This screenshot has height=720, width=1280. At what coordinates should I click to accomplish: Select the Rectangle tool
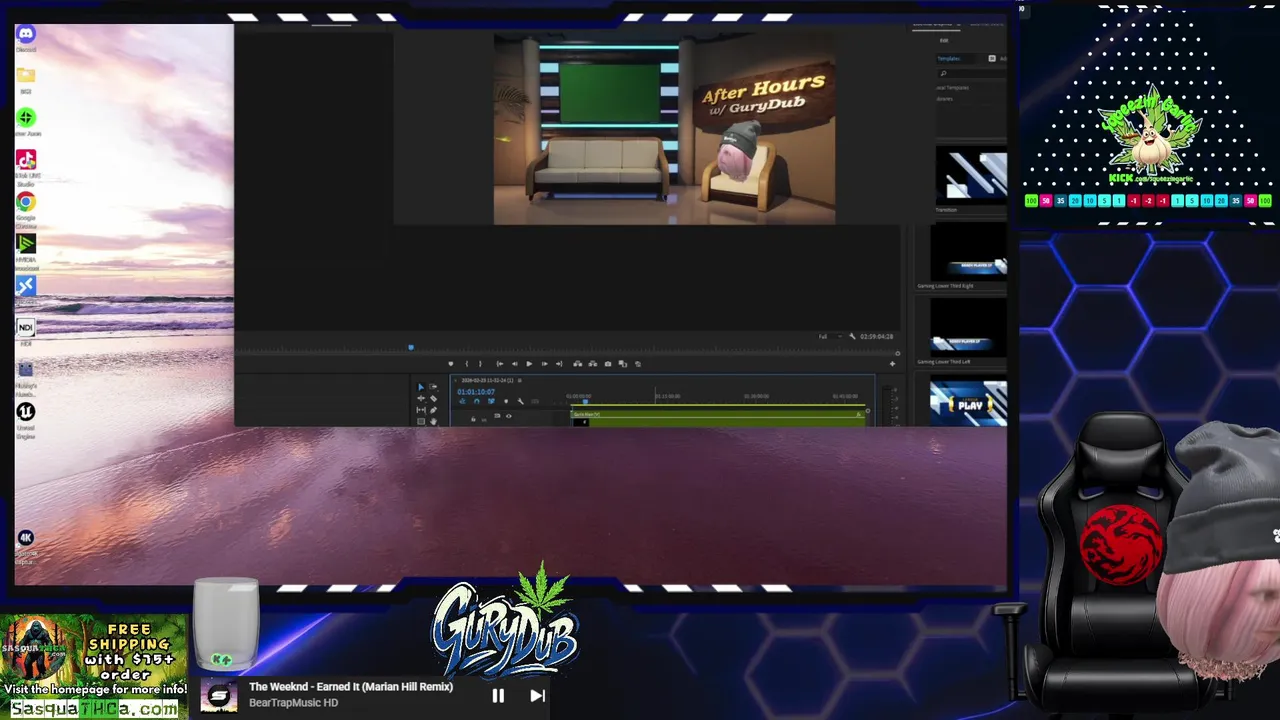pyautogui.click(x=421, y=421)
